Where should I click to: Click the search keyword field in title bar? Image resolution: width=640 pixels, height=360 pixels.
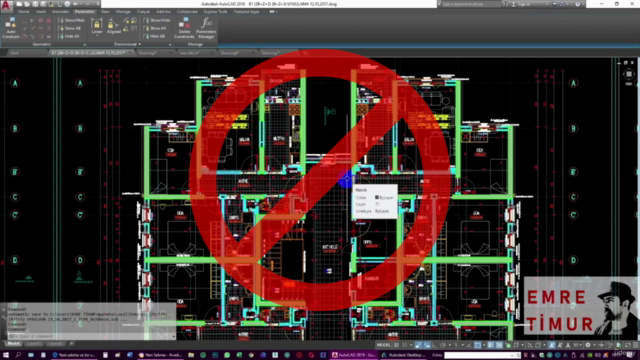pyautogui.click(x=470, y=4)
